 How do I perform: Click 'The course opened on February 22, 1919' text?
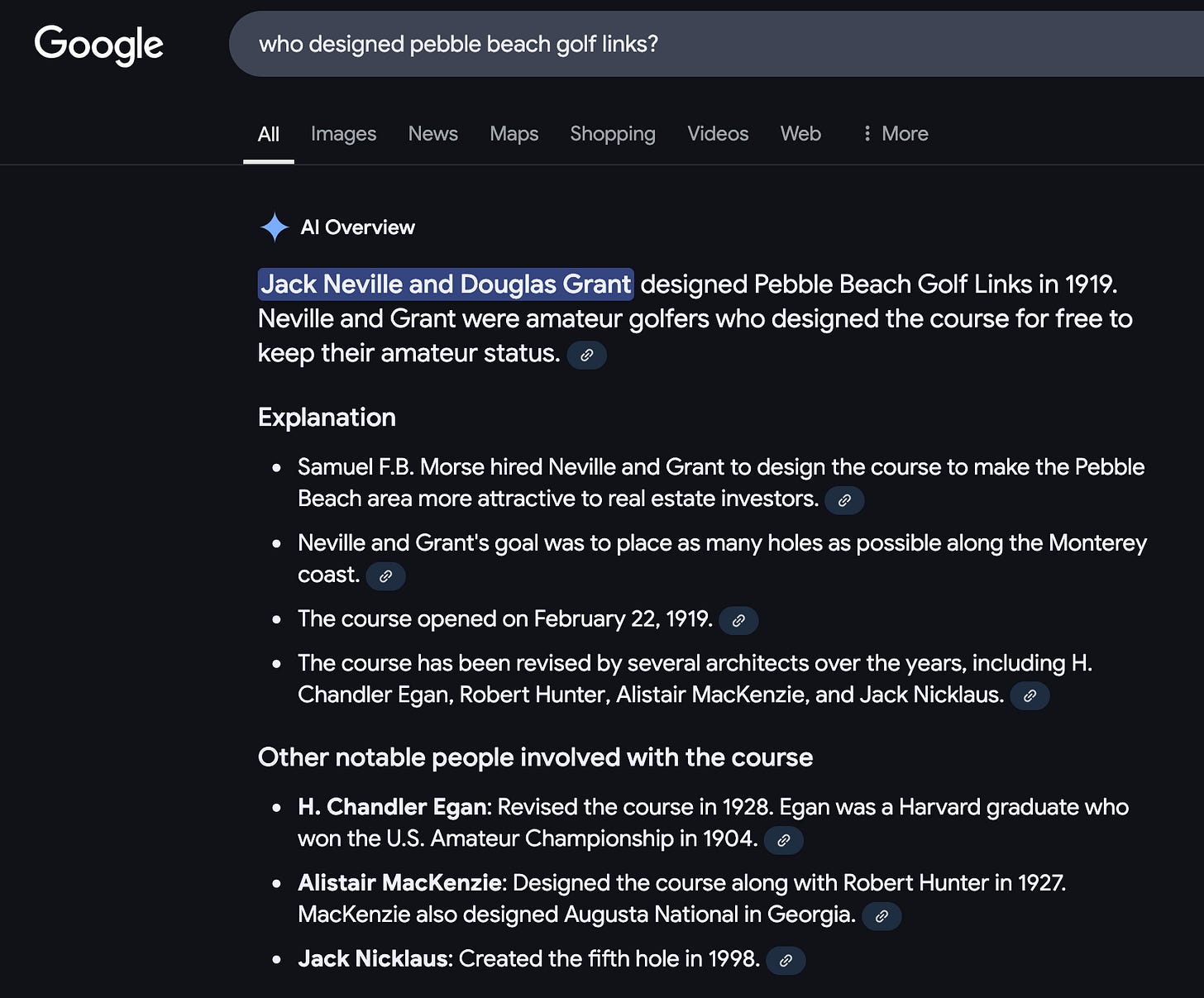point(505,619)
